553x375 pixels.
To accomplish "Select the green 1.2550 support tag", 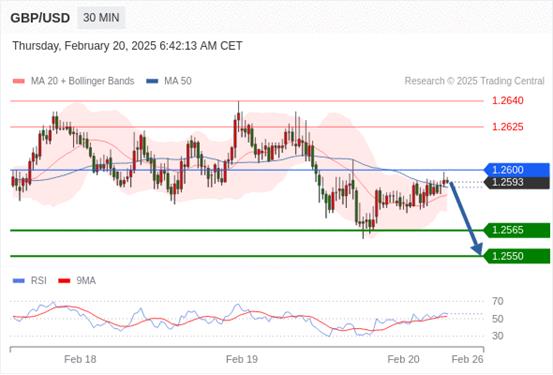I will pyautogui.click(x=517, y=256).
